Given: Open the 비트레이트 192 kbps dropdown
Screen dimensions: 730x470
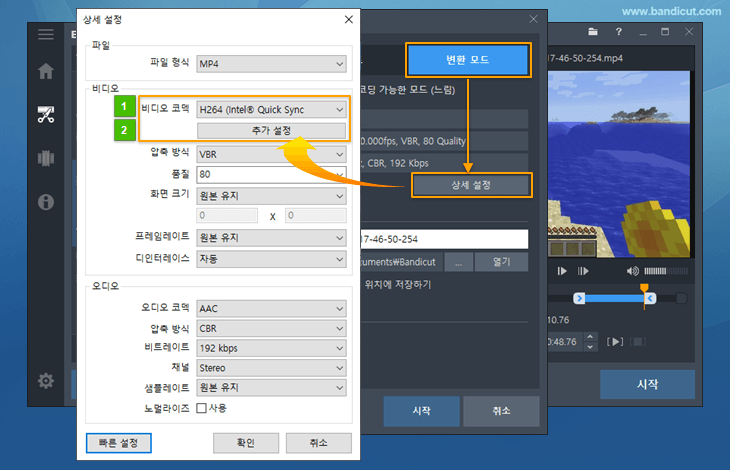Looking at the screenshot, I should (x=271, y=348).
